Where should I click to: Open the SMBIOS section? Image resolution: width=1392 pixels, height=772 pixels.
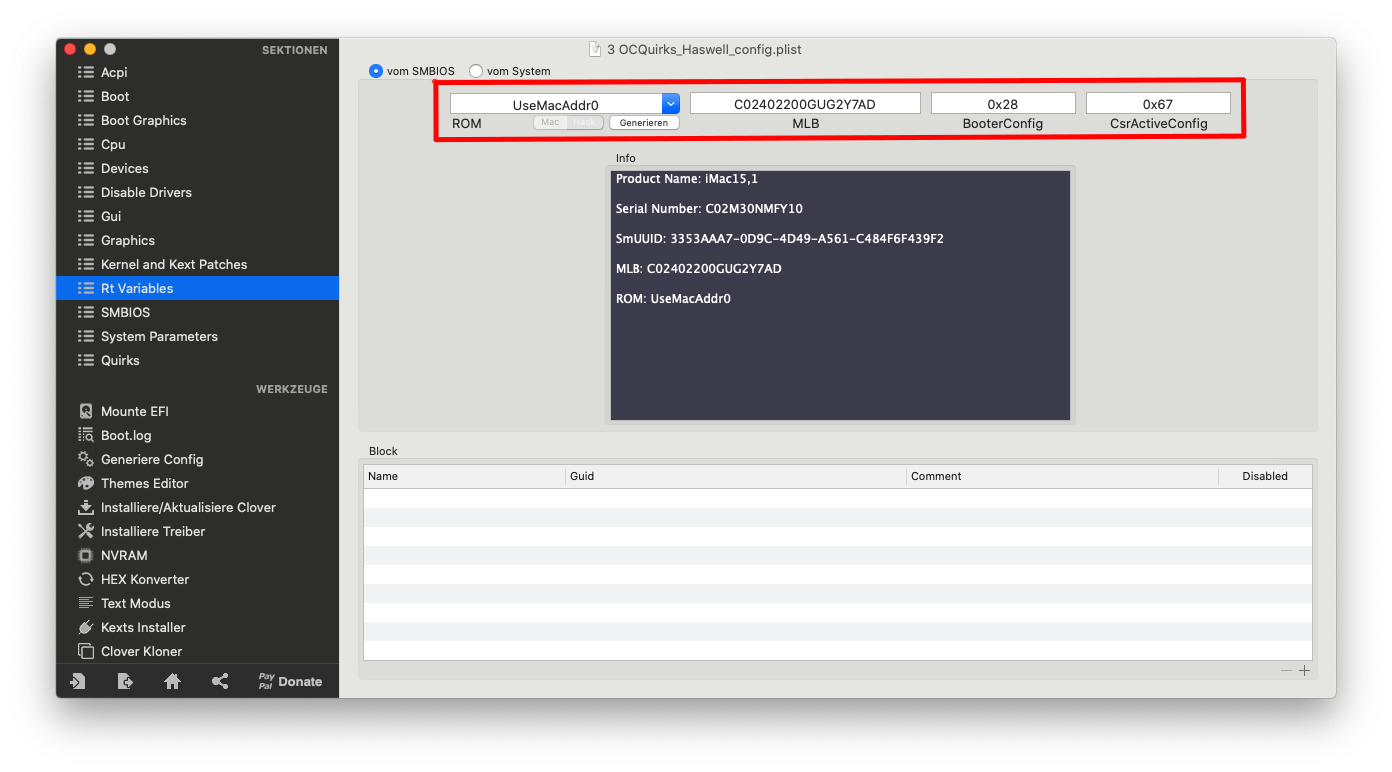pos(197,312)
